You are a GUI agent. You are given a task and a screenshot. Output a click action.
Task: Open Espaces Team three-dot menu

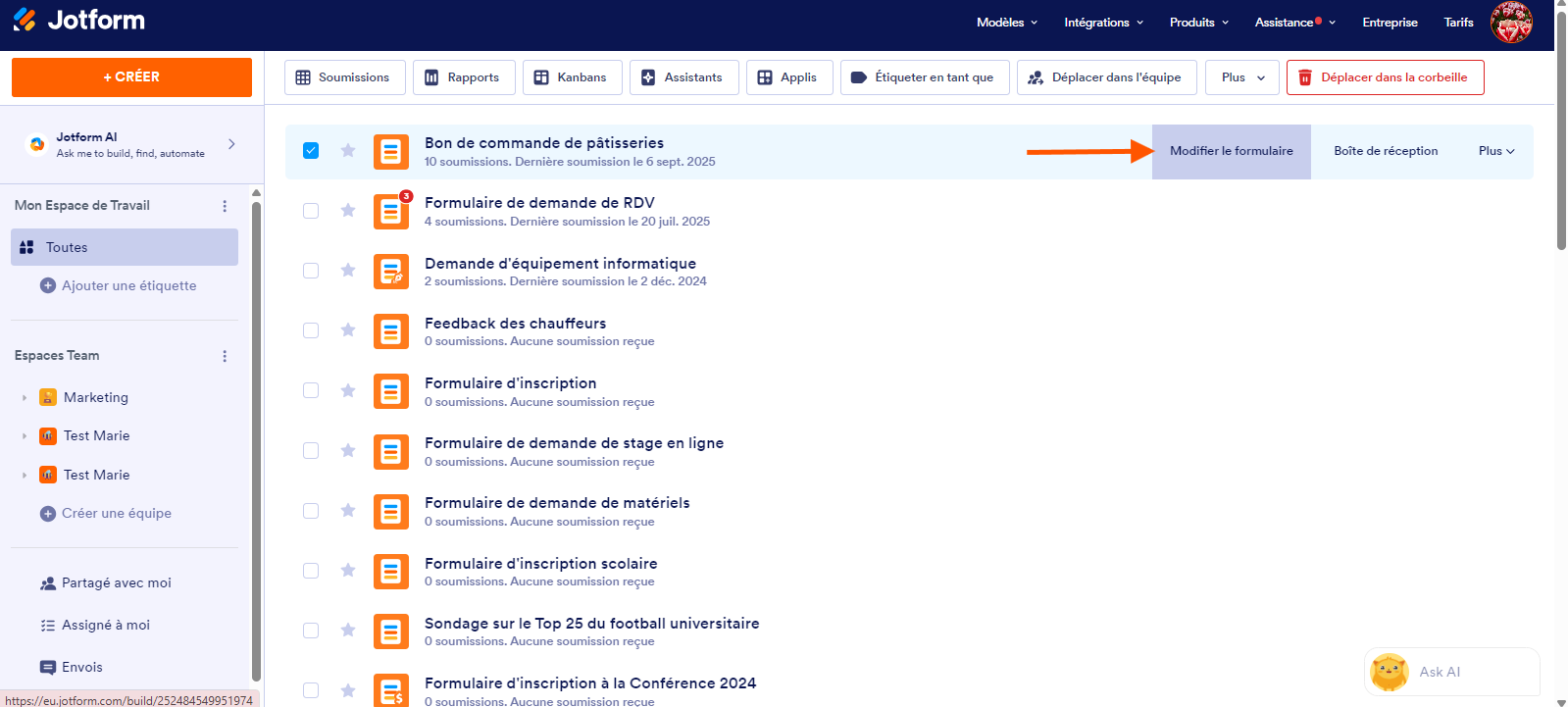pos(225,356)
